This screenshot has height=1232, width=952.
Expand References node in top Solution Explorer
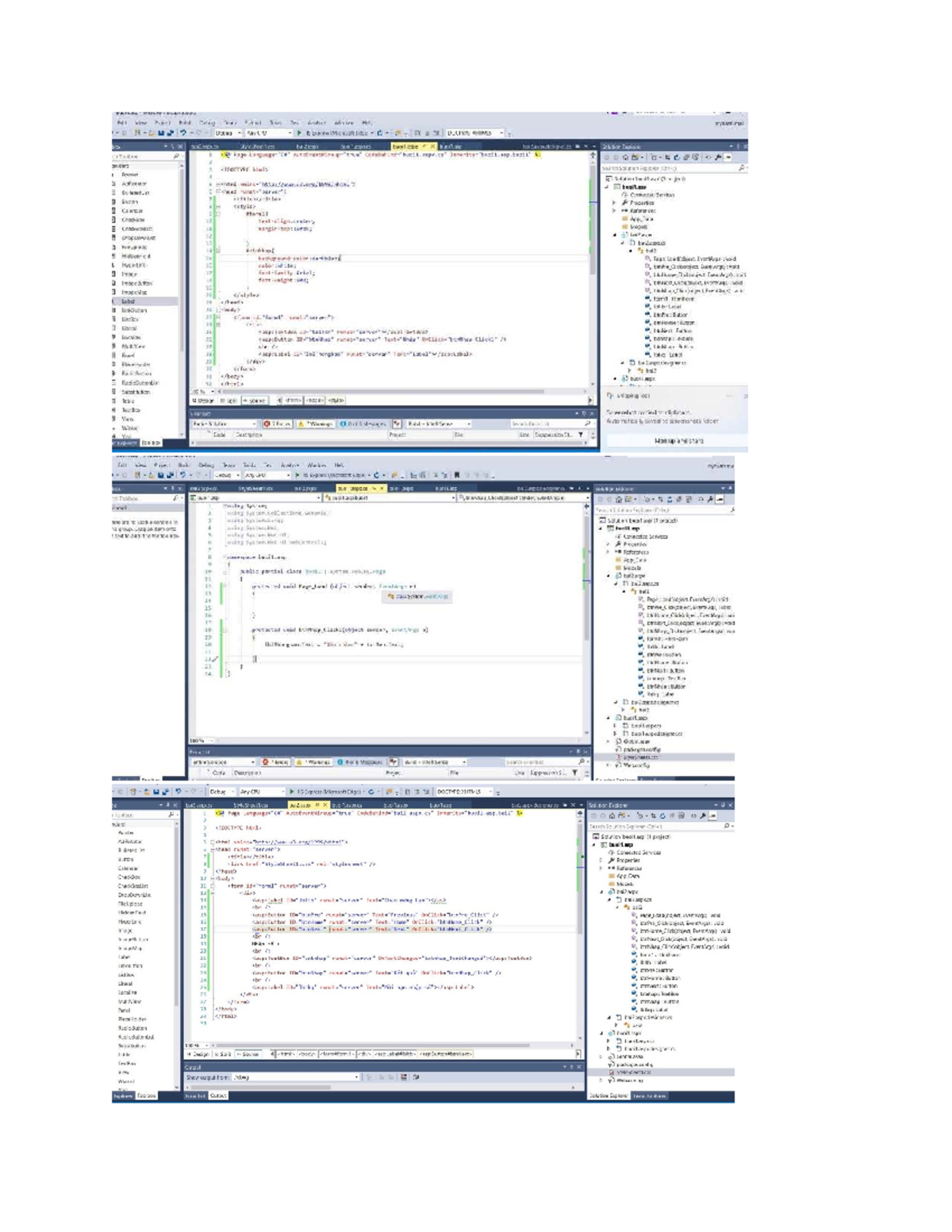614,210
